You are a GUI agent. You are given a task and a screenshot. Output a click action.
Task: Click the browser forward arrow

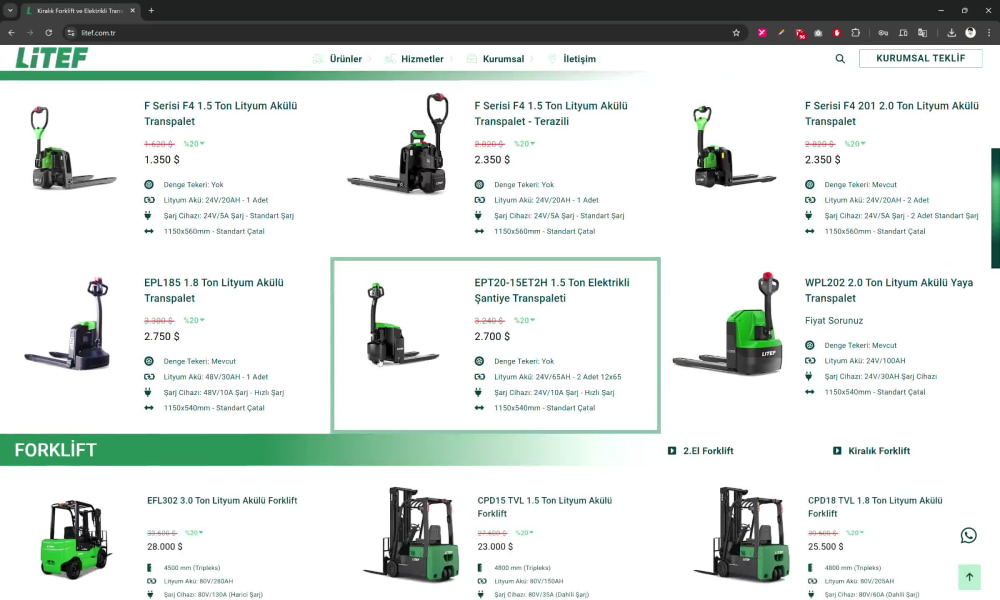coord(29,33)
